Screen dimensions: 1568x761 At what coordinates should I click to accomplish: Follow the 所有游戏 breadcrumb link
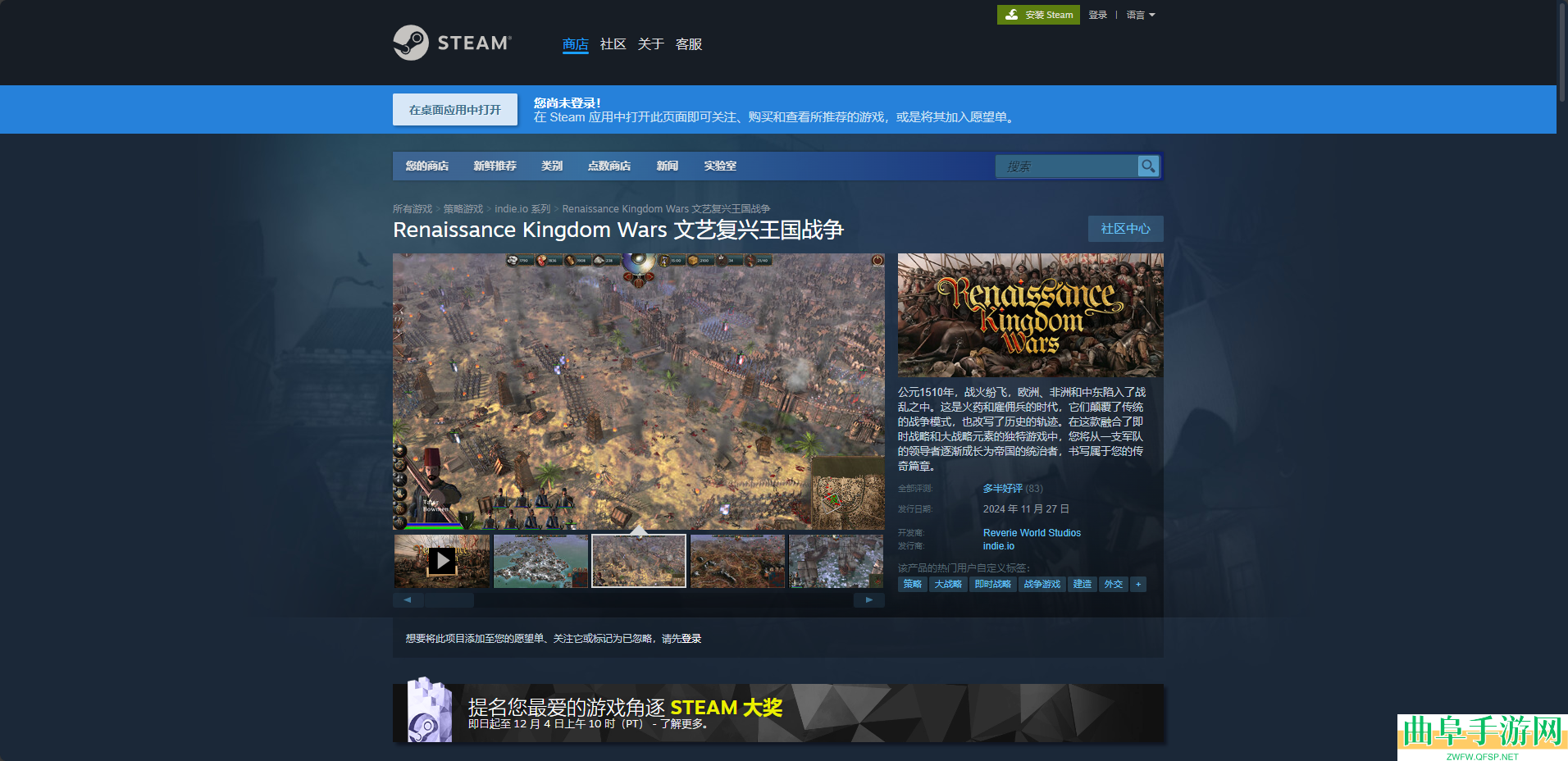(413, 209)
